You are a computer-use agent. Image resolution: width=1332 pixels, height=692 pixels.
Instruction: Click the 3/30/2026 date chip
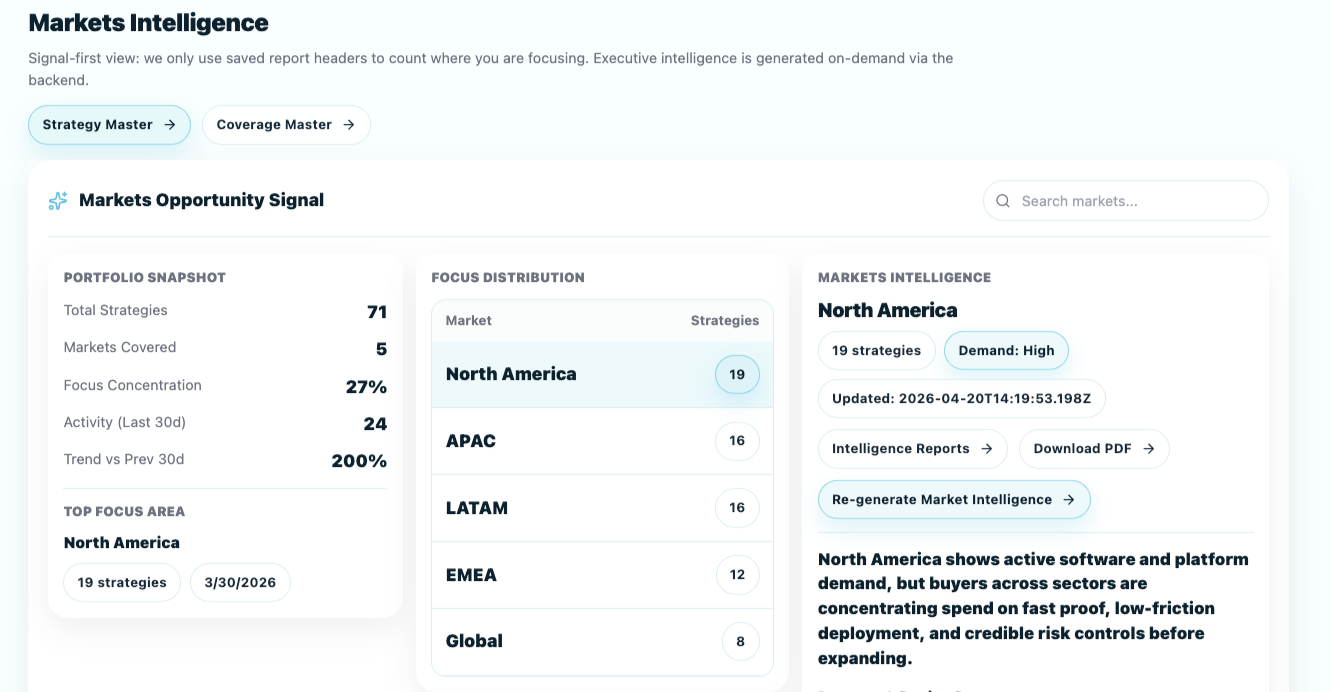[x=240, y=583]
